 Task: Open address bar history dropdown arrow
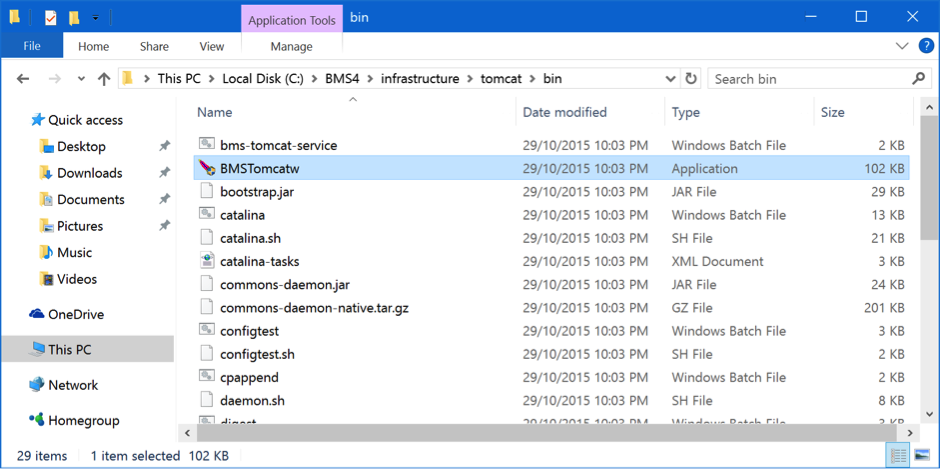[672, 79]
